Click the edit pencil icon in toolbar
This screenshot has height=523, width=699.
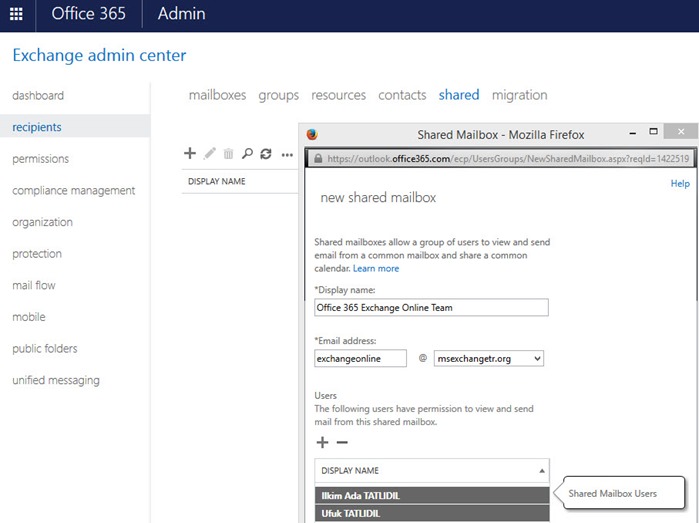[x=210, y=154]
